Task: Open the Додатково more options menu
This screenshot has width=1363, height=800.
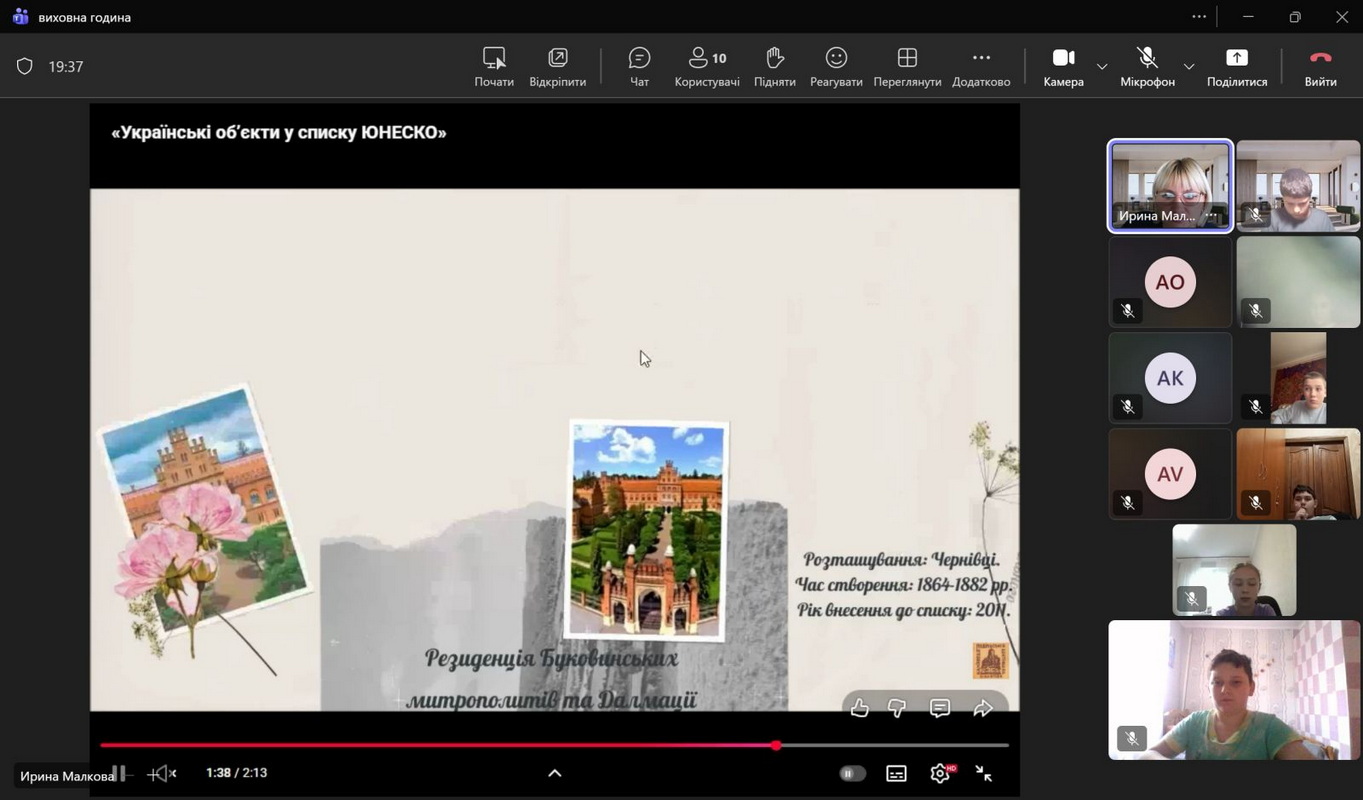Action: tap(981, 66)
